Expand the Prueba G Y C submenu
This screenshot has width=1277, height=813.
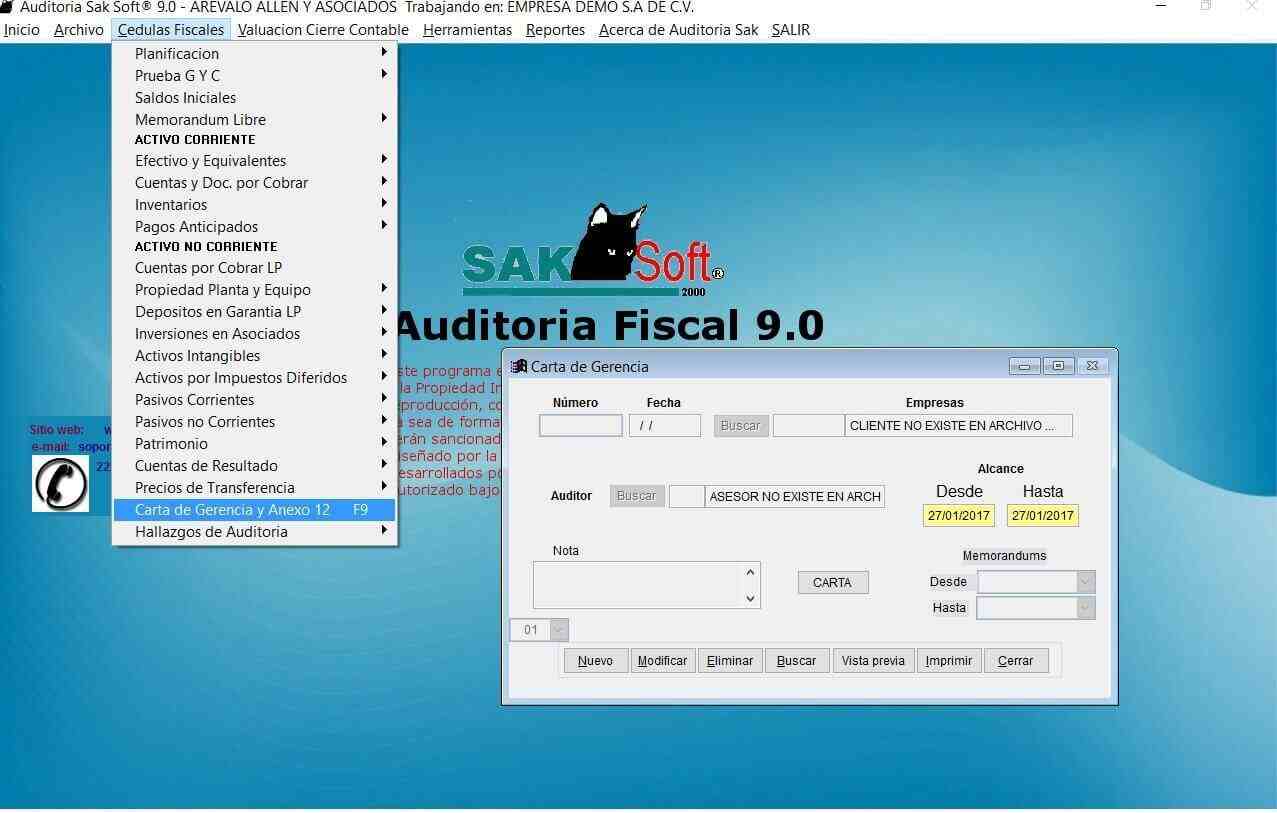point(255,76)
